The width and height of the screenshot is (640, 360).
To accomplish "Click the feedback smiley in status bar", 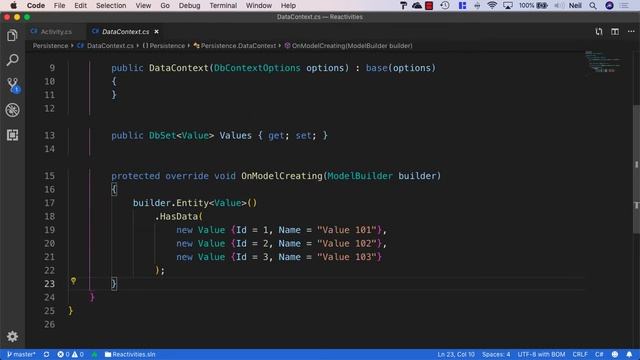I will (x=615, y=354).
